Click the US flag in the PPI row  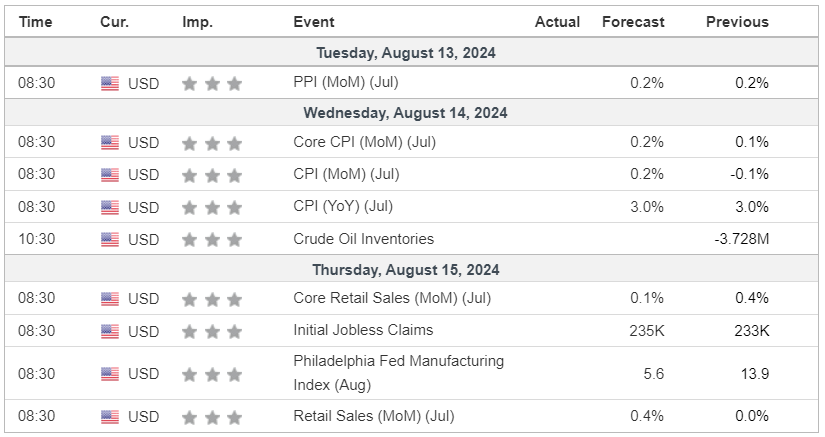pos(110,84)
